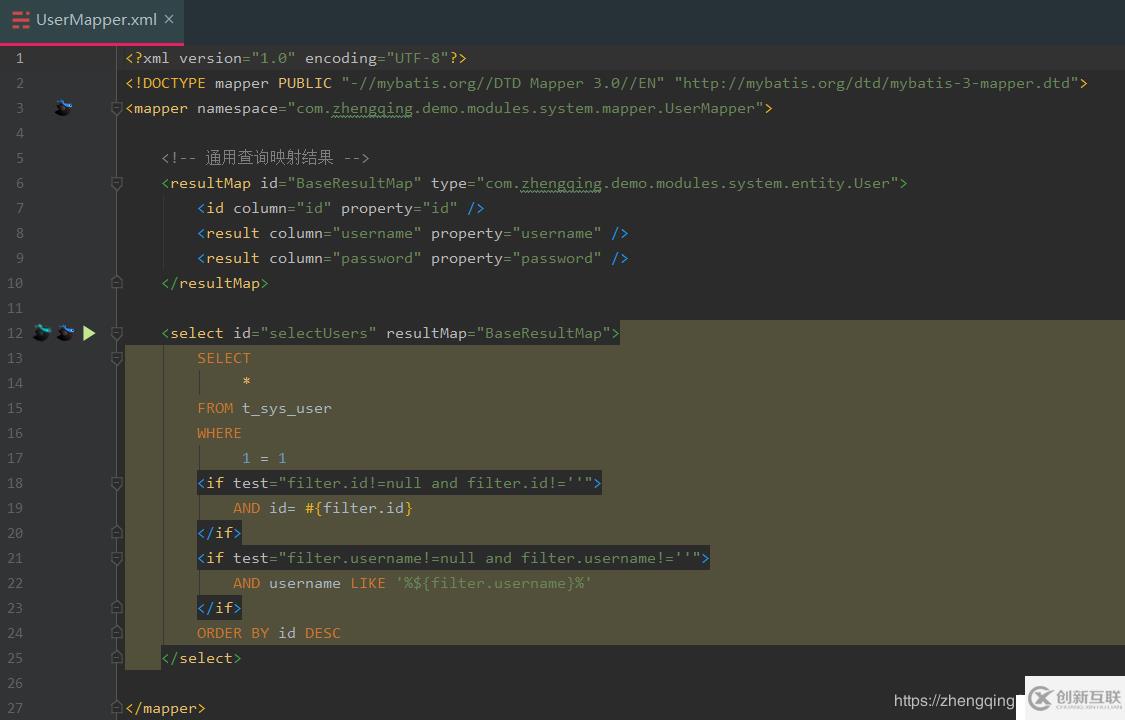The height and width of the screenshot is (720, 1125).
Task: Click the file type icon in the UserMapper.xml tab
Action: [x=19, y=18]
